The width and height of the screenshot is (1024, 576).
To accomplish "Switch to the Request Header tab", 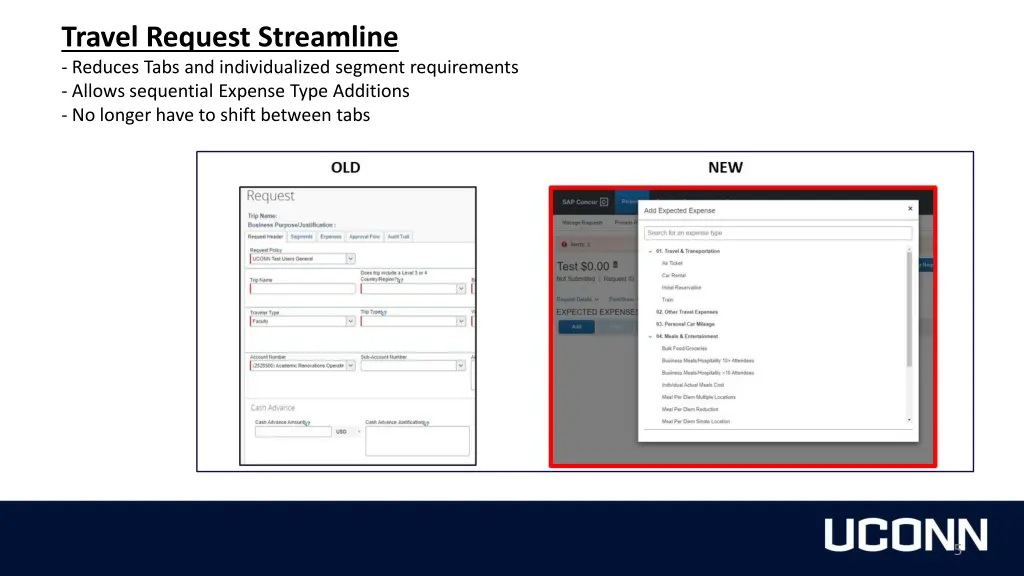I will [265, 236].
